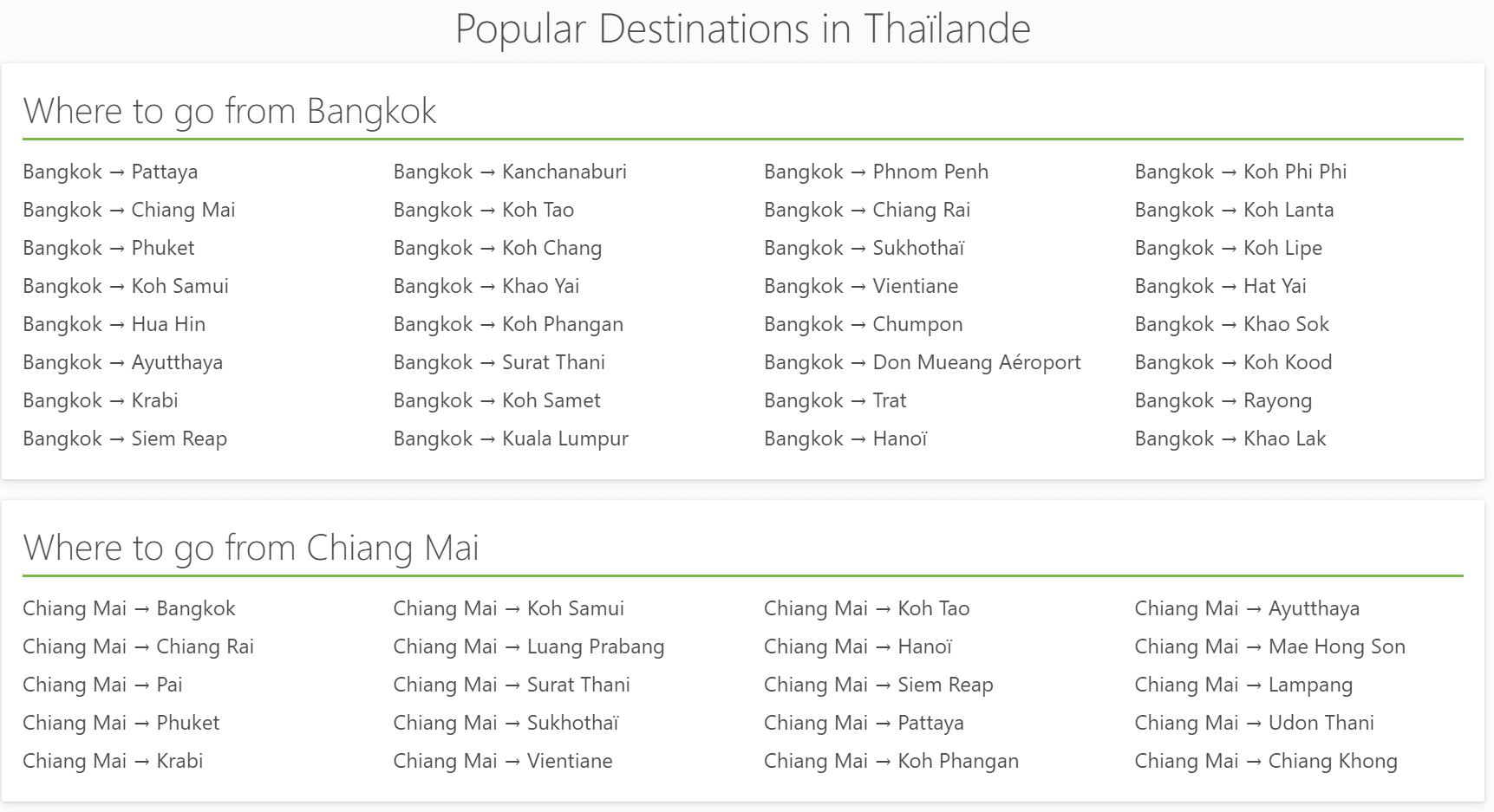Select Chiang Mai → Luang Prabang link
The image size is (1494, 812).
click(529, 646)
